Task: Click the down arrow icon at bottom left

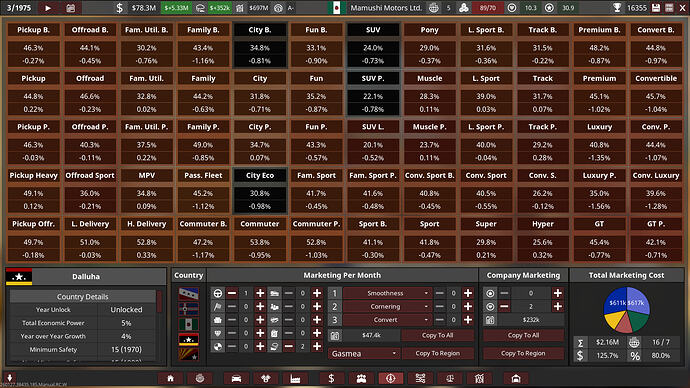Action: coord(9,377)
